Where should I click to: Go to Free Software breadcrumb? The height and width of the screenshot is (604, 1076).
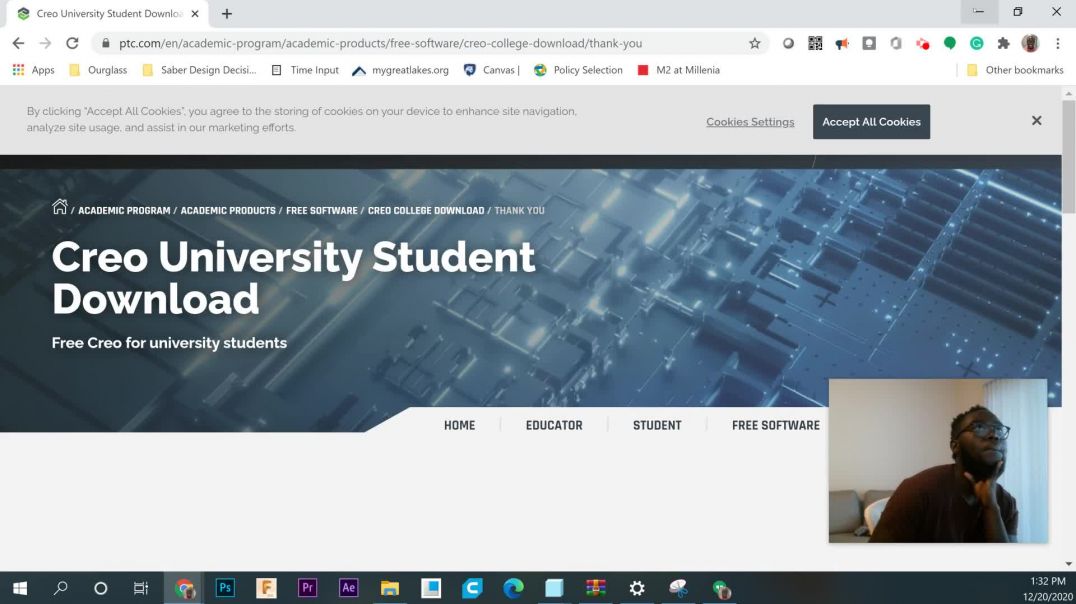[322, 211]
